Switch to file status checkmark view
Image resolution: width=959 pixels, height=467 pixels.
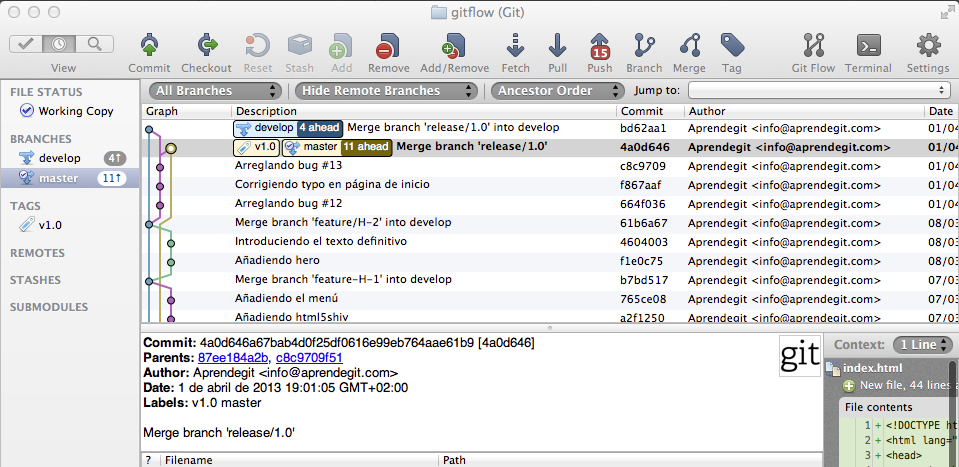[28, 44]
